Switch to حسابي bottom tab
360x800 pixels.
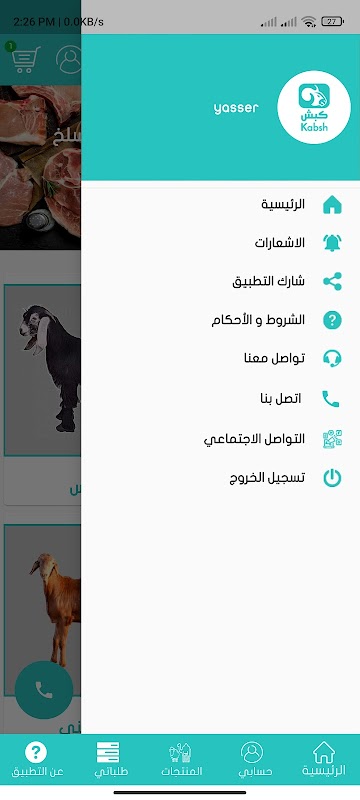click(253, 759)
